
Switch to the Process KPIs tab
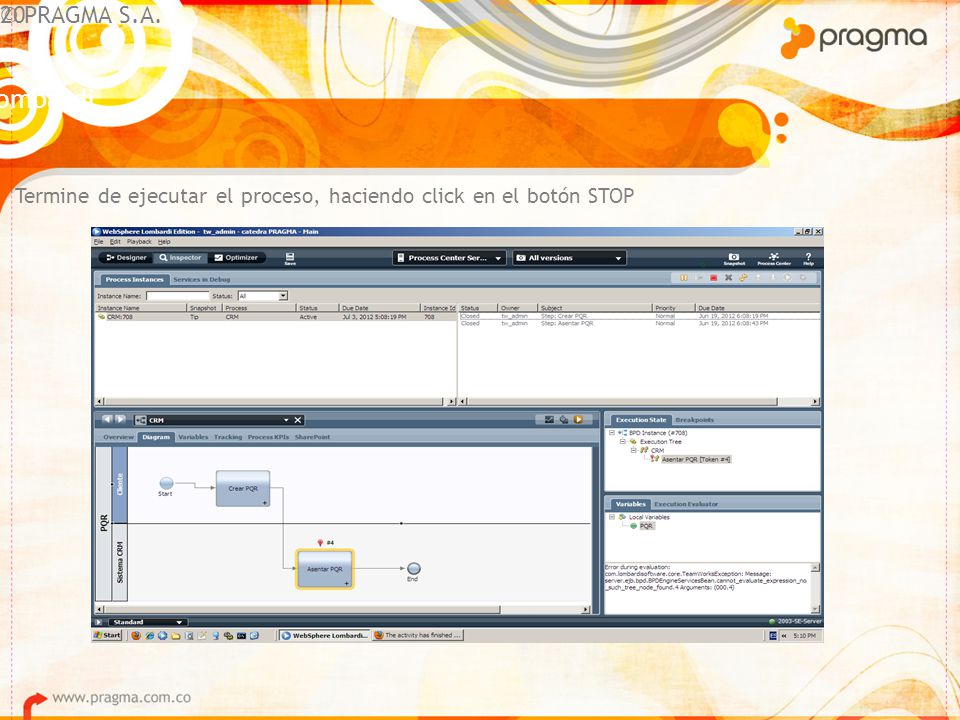(x=268, y=437)
